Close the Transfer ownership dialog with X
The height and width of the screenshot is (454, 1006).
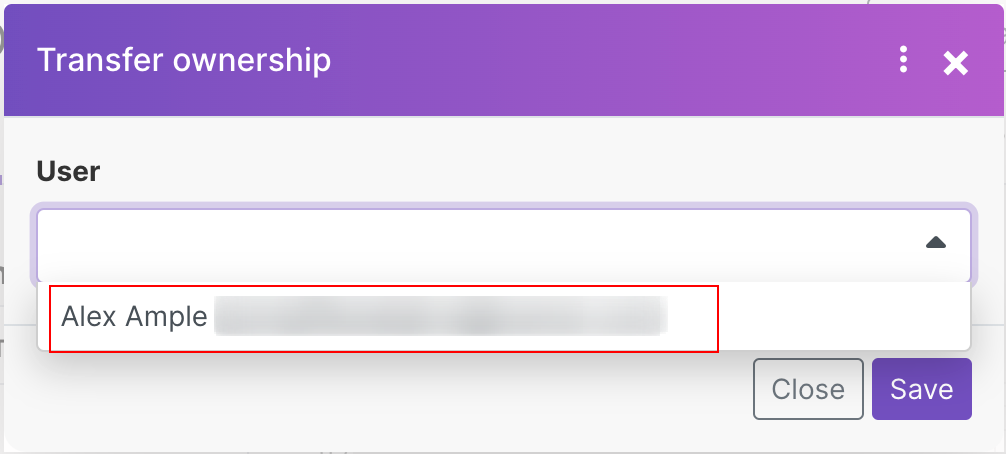click(x=956, y=63)
